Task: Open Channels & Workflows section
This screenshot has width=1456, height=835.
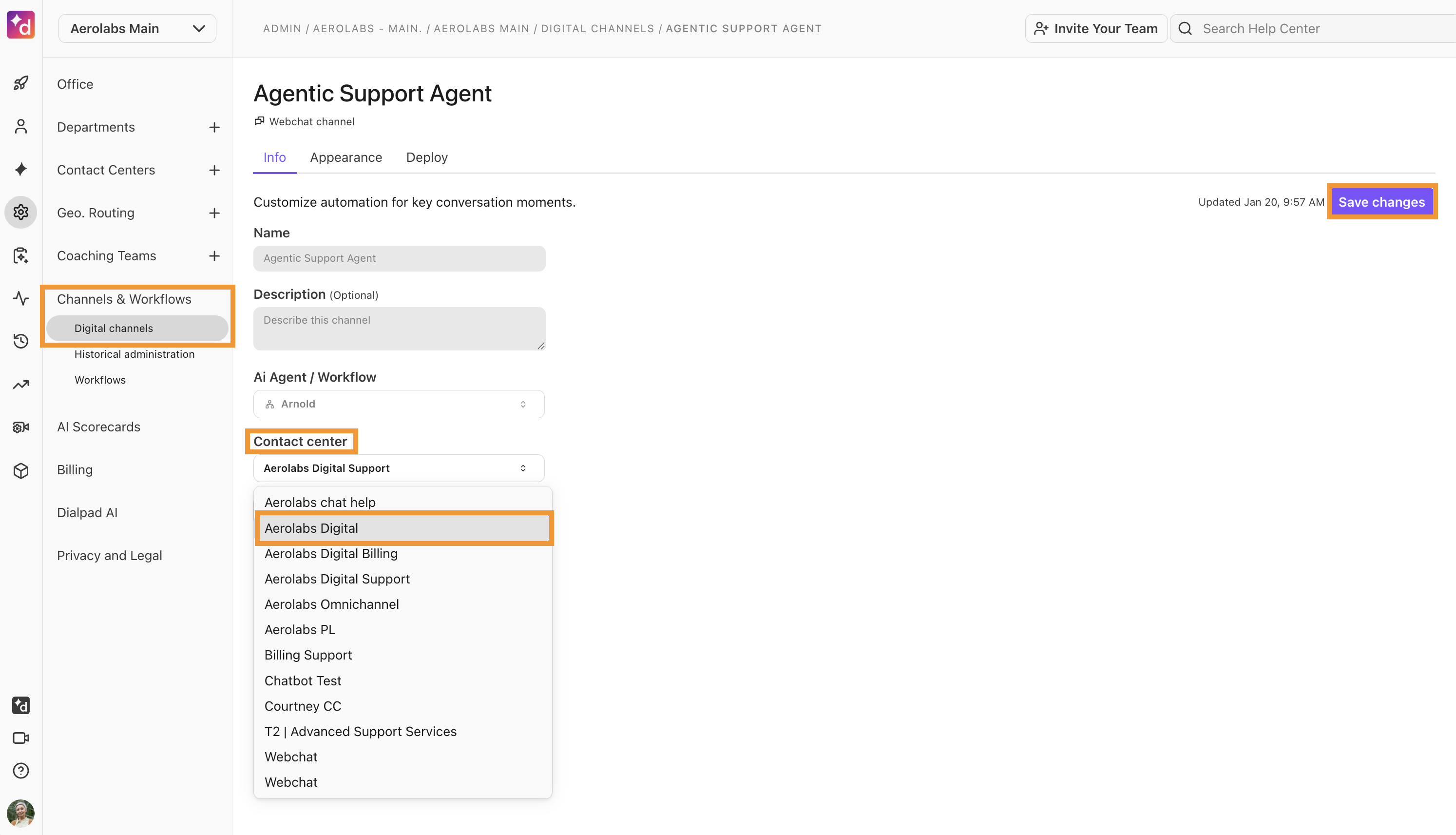Action: pos(124,299)
